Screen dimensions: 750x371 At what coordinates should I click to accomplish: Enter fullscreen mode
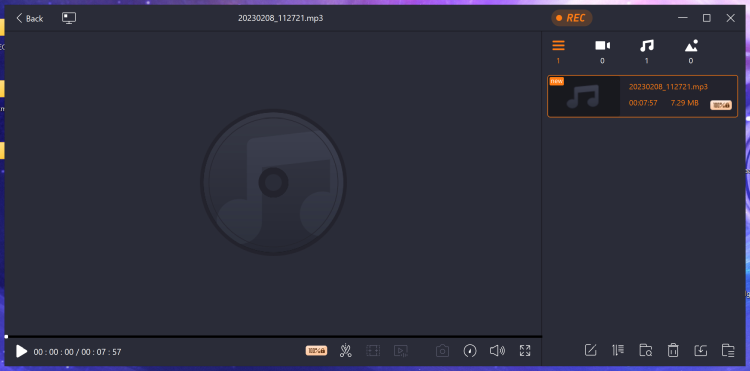(x=525, y=351)
